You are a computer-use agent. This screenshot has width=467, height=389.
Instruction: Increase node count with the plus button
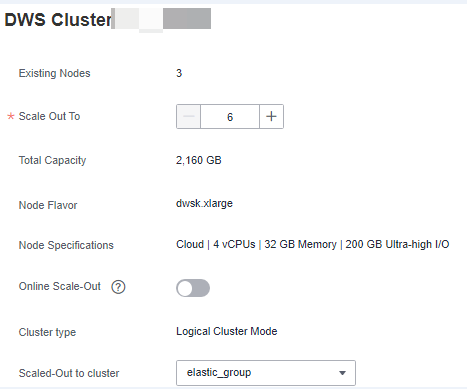click(271, 116)
